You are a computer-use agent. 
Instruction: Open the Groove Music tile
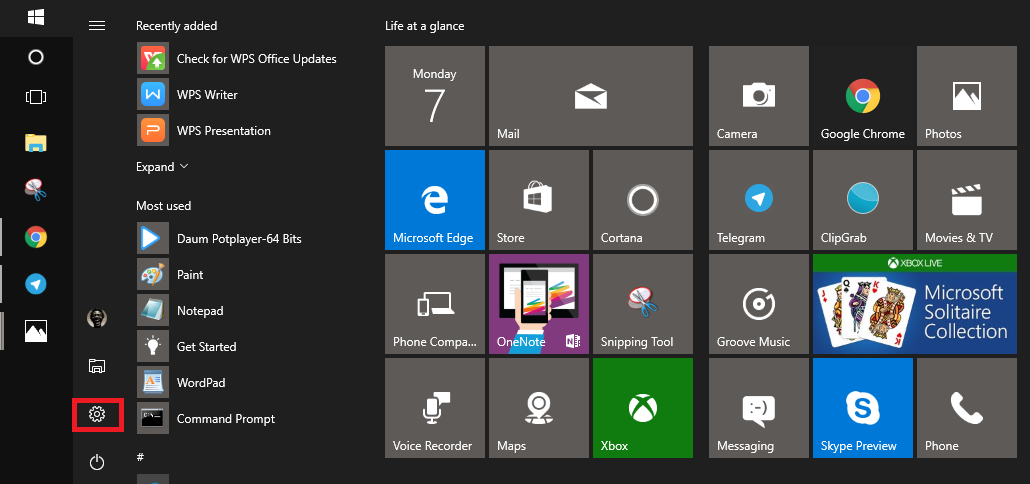tap(759, 303)
